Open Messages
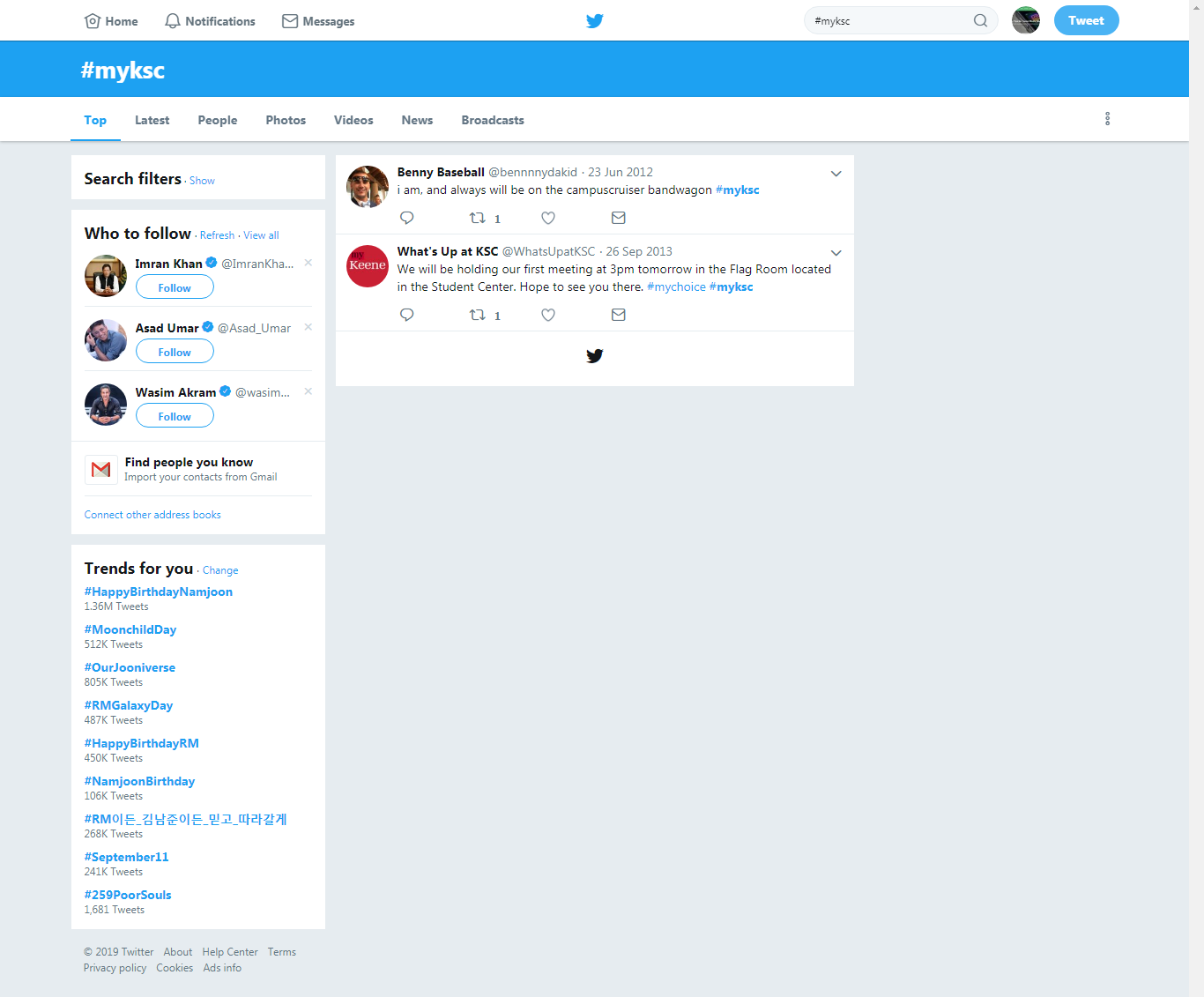 click(318, 21)
